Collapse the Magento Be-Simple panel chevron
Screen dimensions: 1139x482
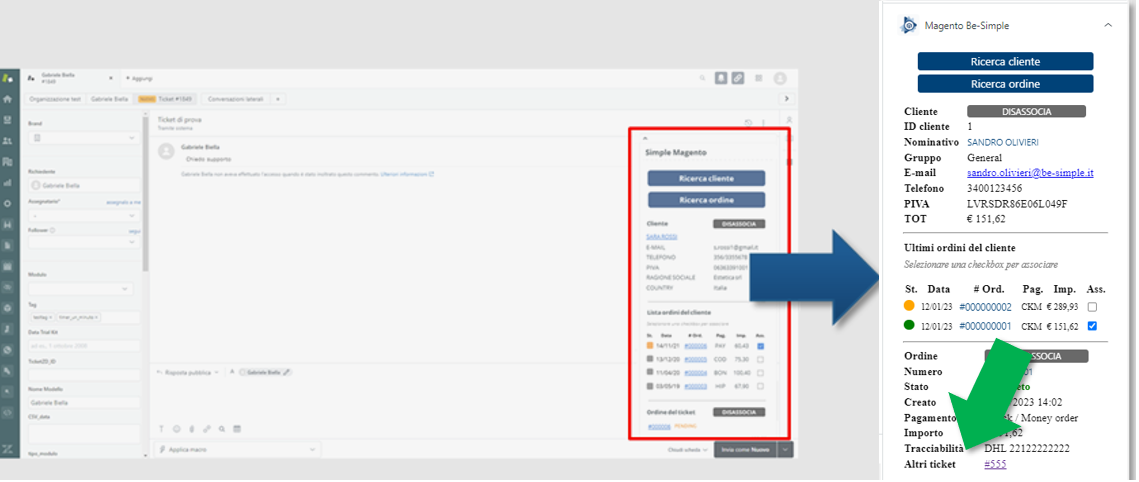click(x=1108, y=25)
